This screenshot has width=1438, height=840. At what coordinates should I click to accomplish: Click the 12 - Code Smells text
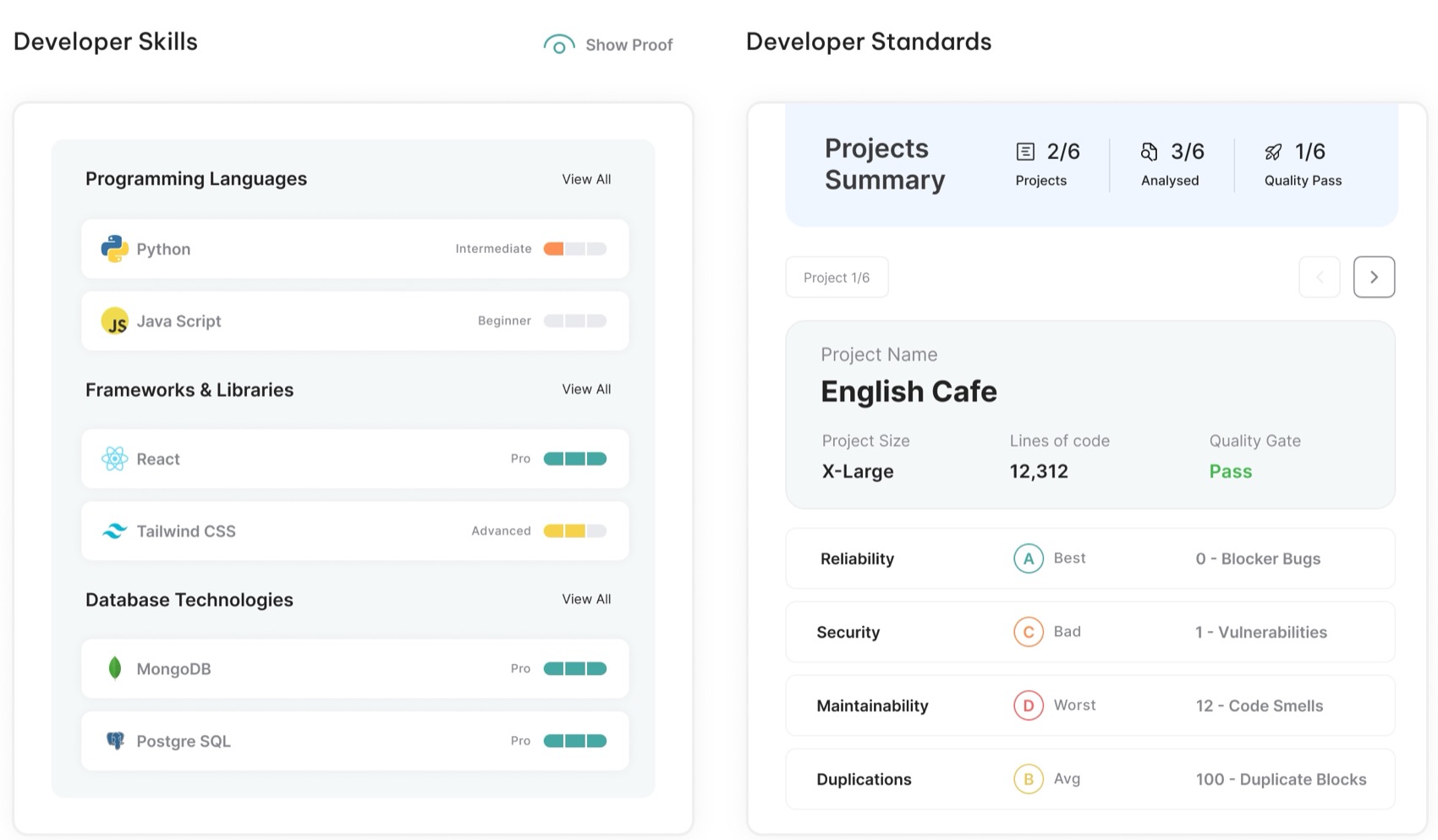tap(1260, 705)
